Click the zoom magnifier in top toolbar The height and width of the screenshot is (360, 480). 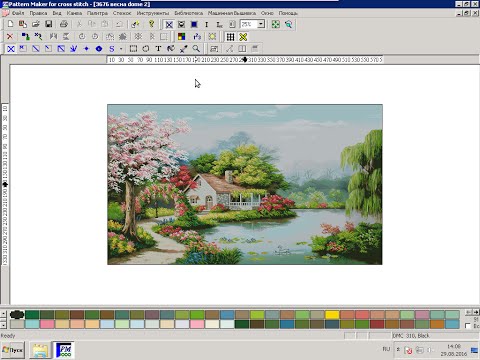click(x=289, y=24)
